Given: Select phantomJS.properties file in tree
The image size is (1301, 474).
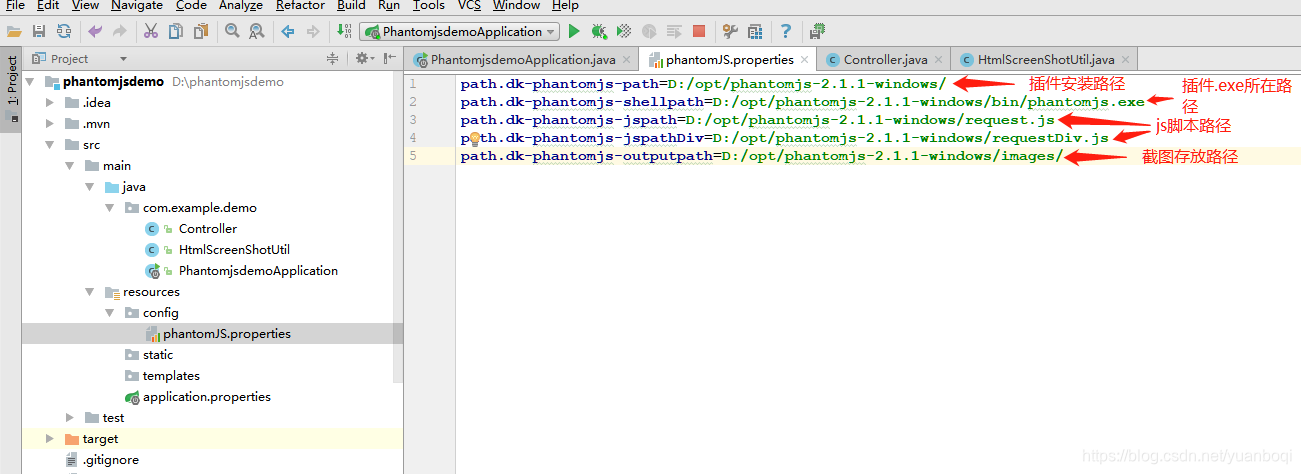Looking at the screenshot, I should tap(226, 334).
